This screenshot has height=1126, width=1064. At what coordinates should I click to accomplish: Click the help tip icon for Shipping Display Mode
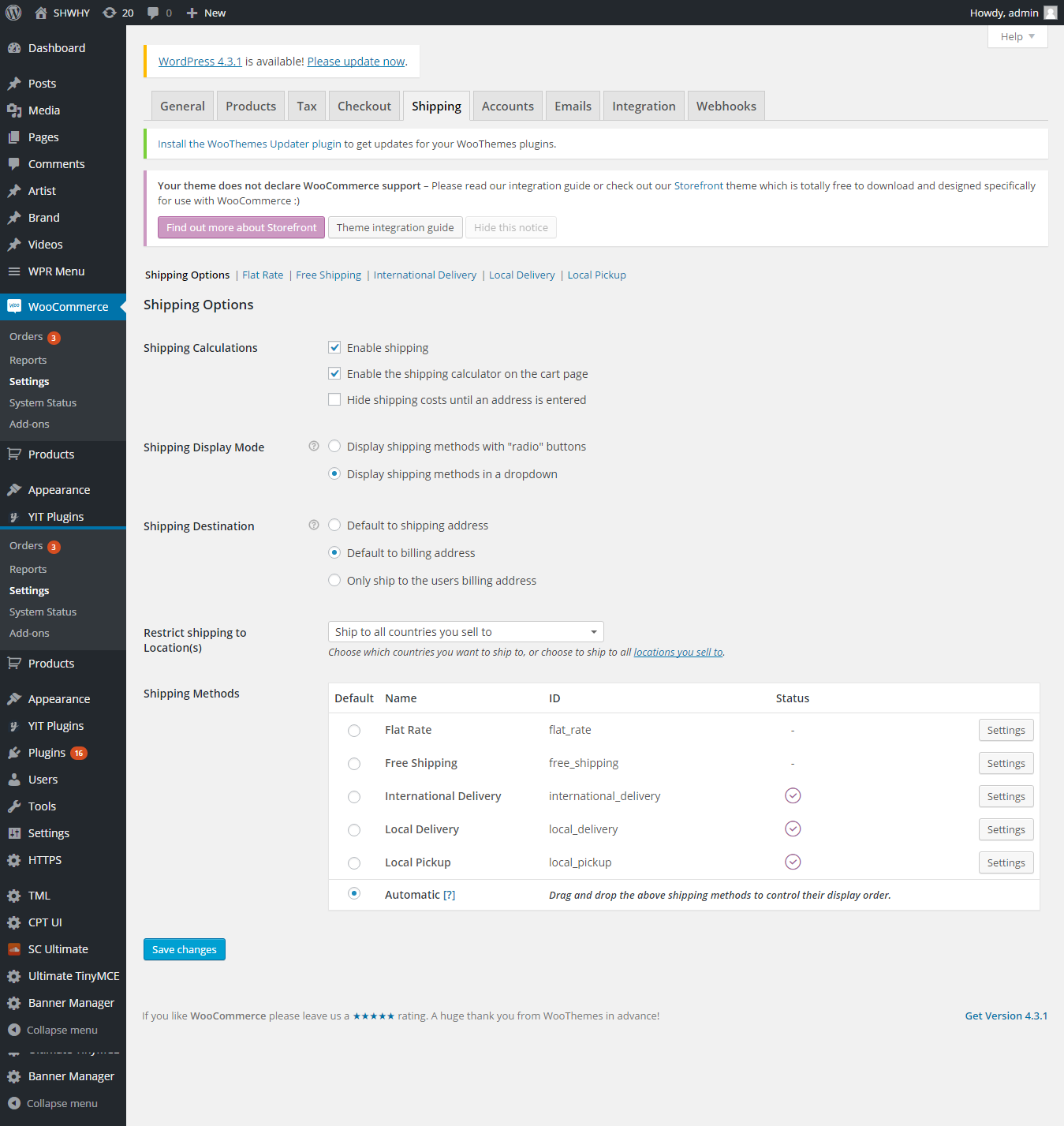pos(314,446)
